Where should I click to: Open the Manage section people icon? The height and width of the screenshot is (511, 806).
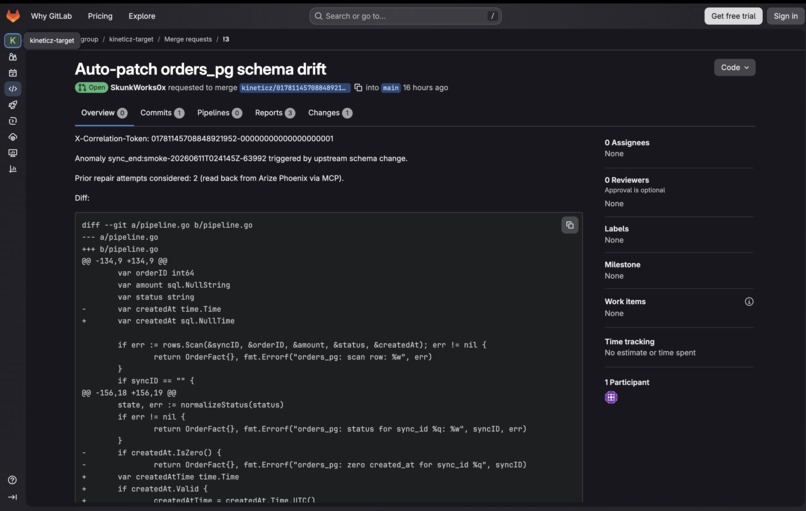tap(13, 57)
